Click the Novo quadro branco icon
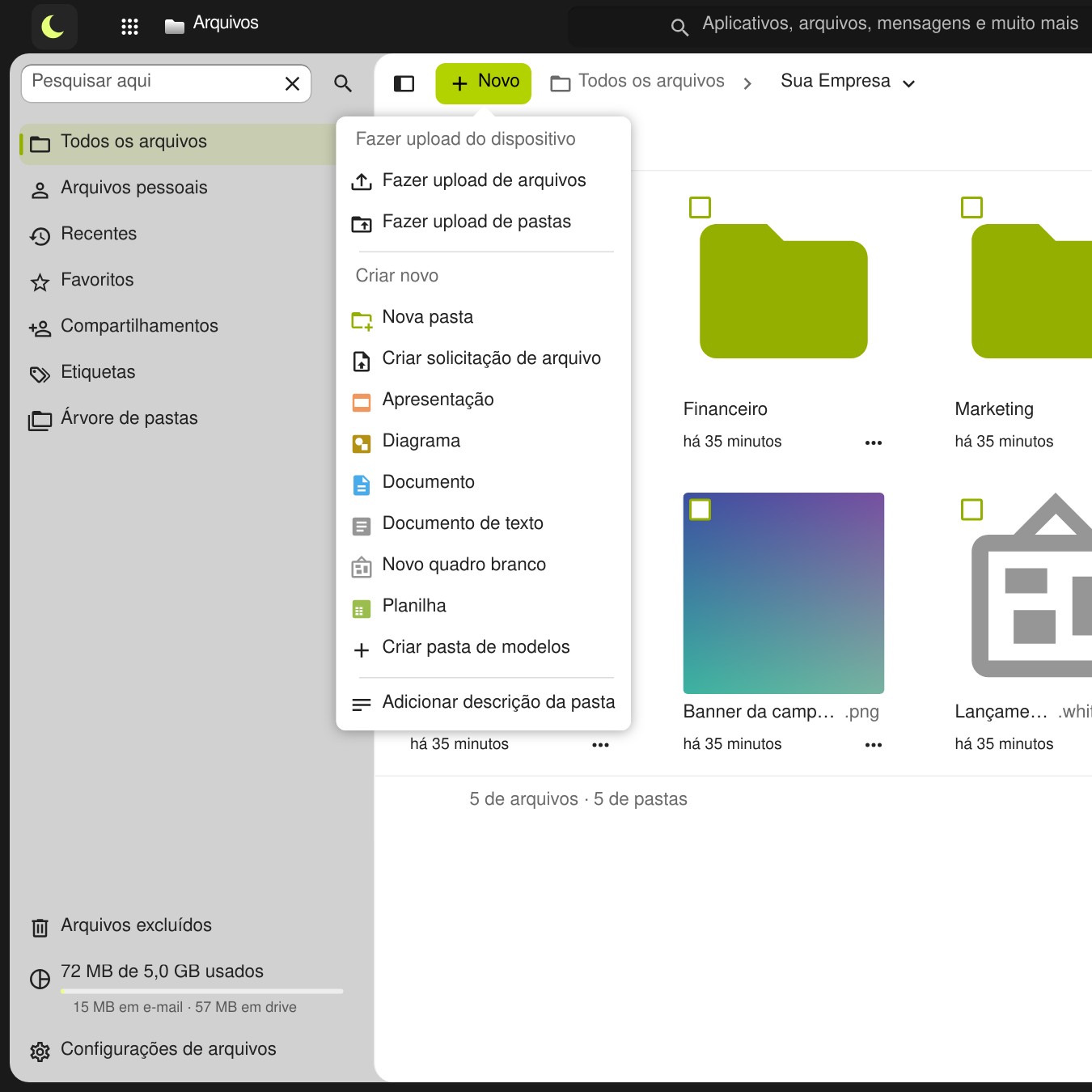 (362, 567)
